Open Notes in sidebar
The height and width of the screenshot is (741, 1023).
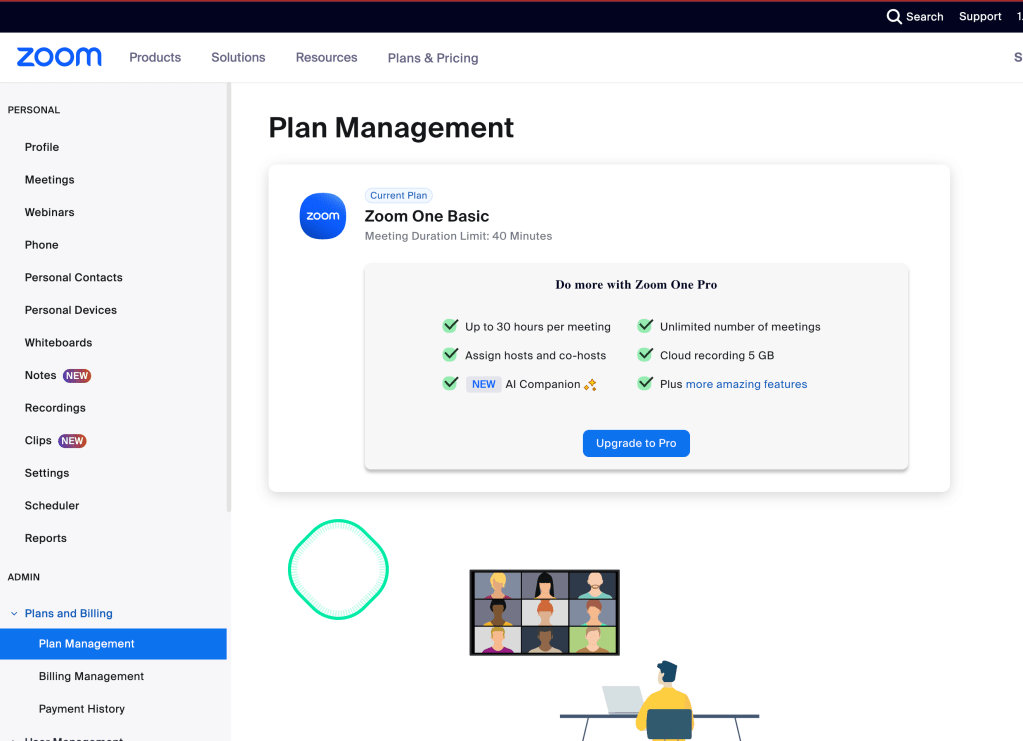(40, 376)
